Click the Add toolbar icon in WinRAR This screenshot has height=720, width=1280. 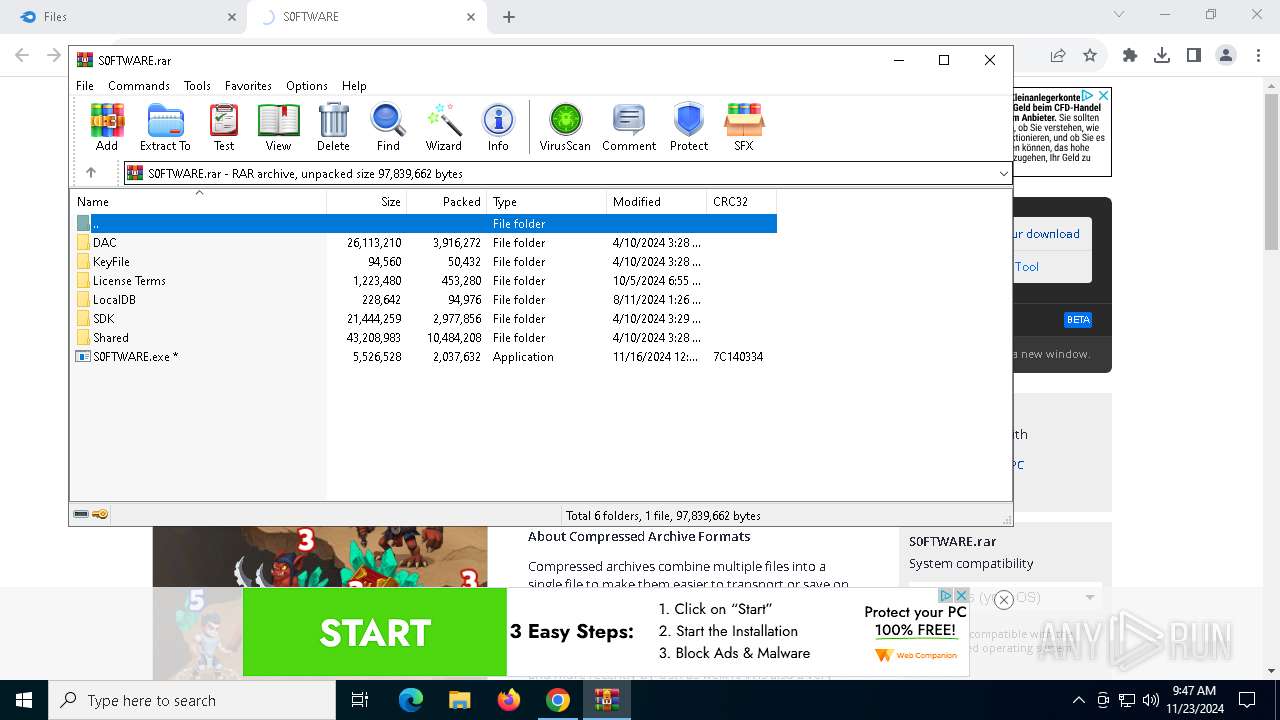107,127
